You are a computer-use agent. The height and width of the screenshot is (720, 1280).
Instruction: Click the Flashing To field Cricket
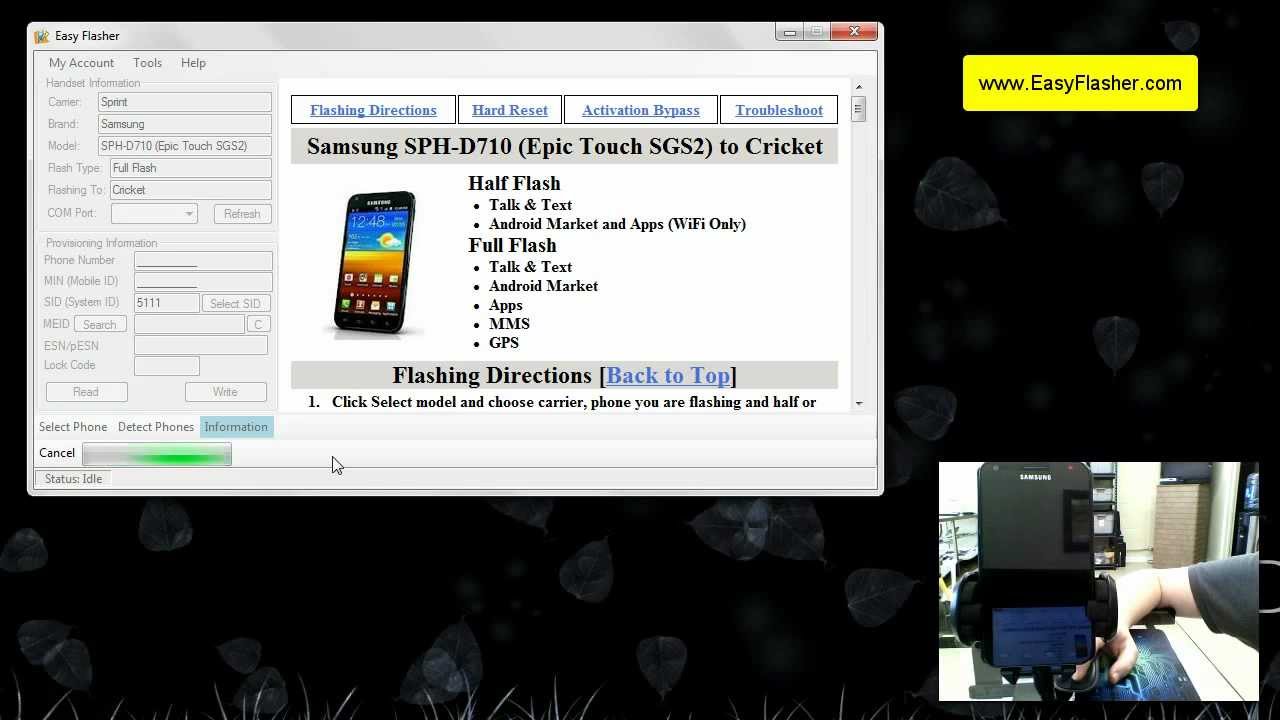pyautogui.click(x=191, y=190)
